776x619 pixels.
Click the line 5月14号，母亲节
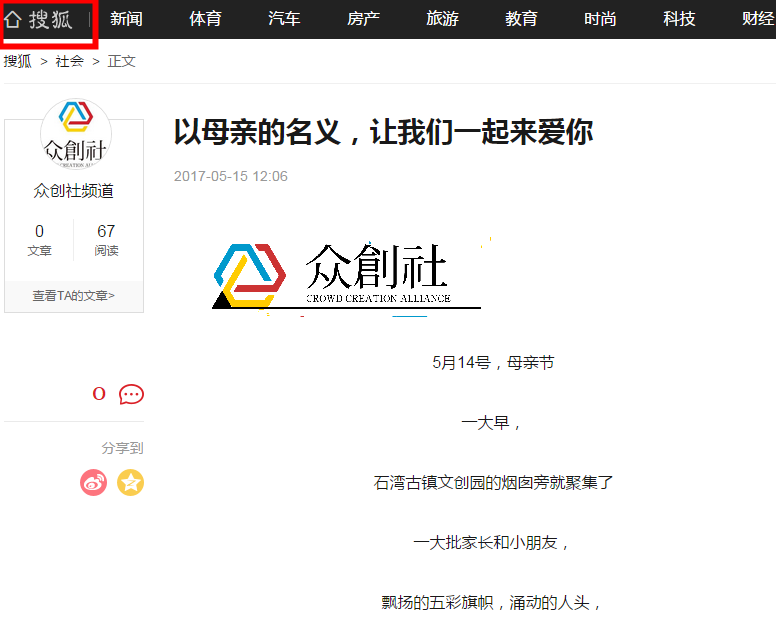pos(493,363)
